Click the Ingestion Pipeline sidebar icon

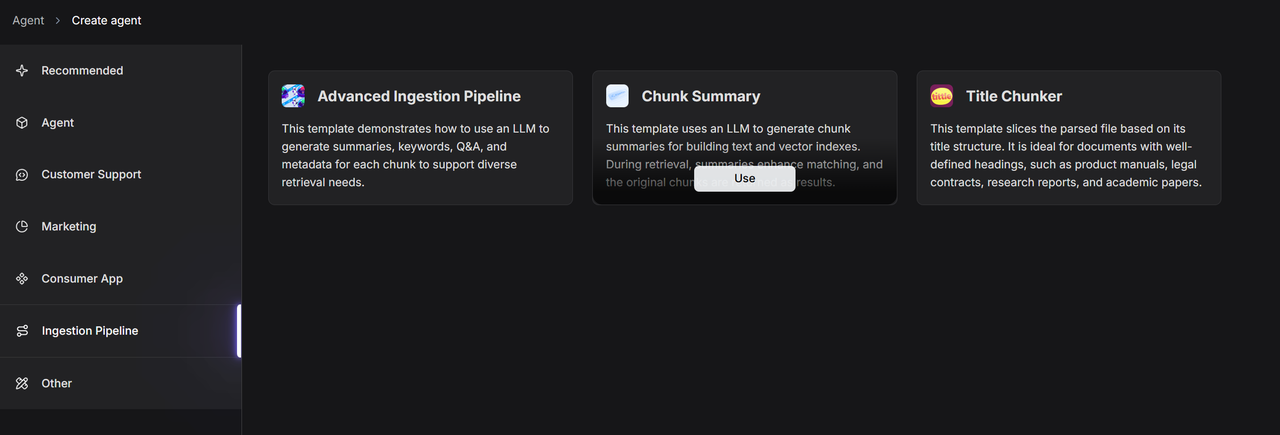(x=22, y=331)
